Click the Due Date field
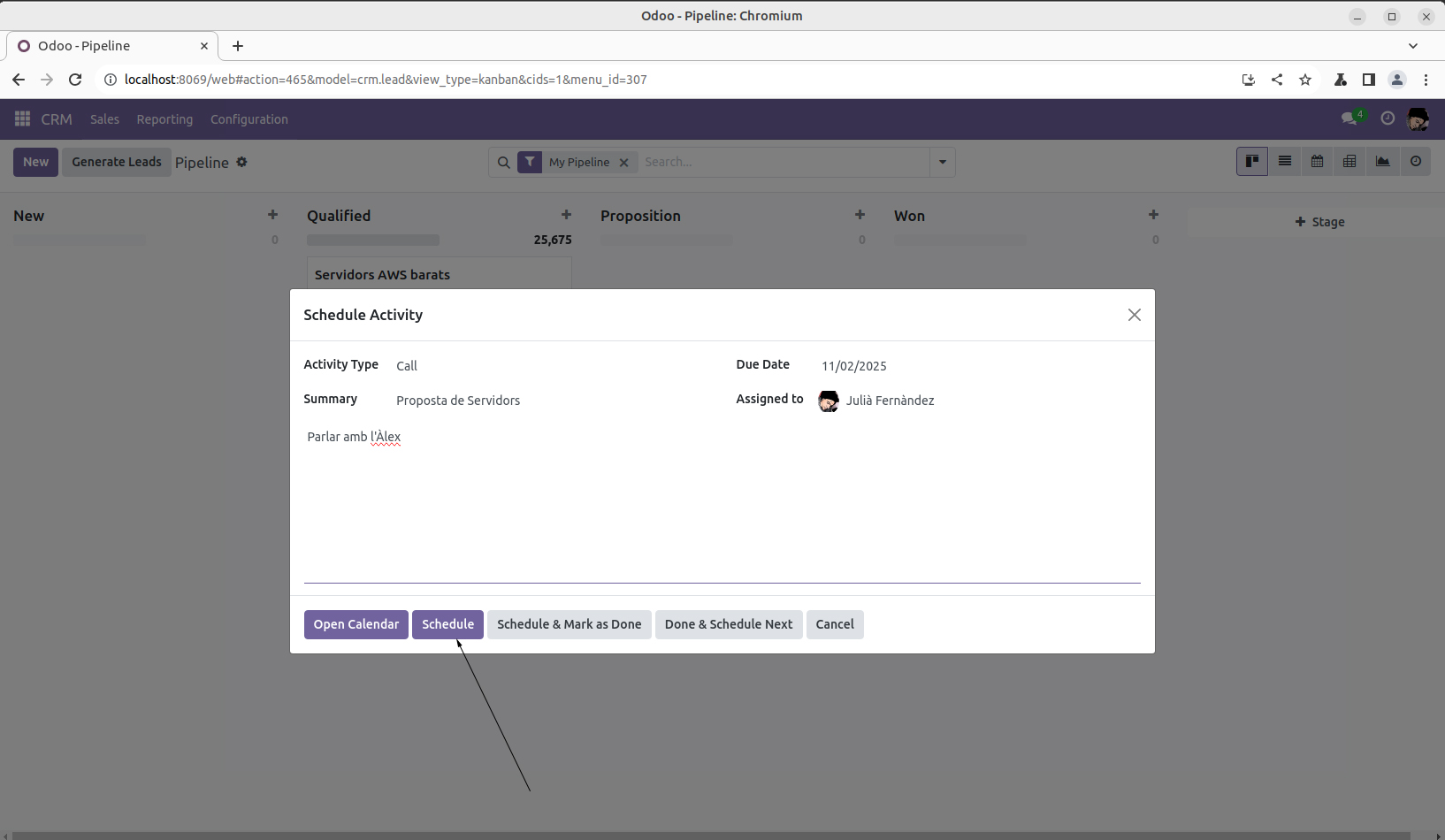Screen dimensions: 1445x840 coord(973,366)
